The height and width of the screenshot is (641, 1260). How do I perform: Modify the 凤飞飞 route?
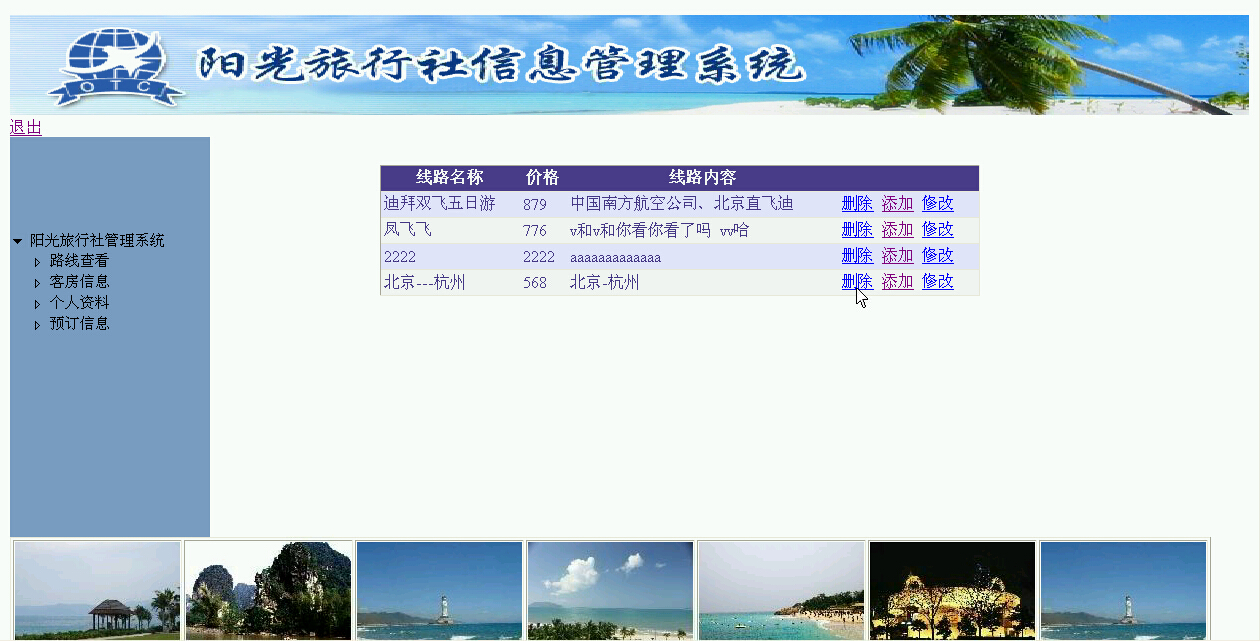coord(937,229)
